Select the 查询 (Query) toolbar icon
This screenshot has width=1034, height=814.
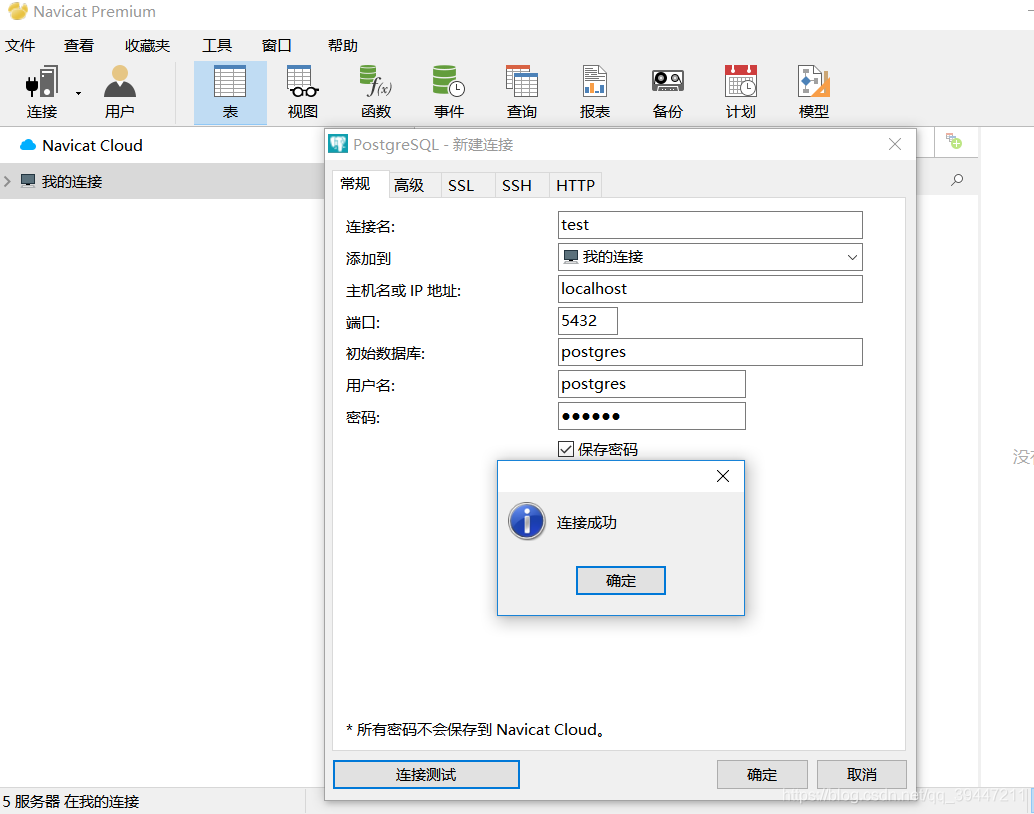[x=522, y=92]
